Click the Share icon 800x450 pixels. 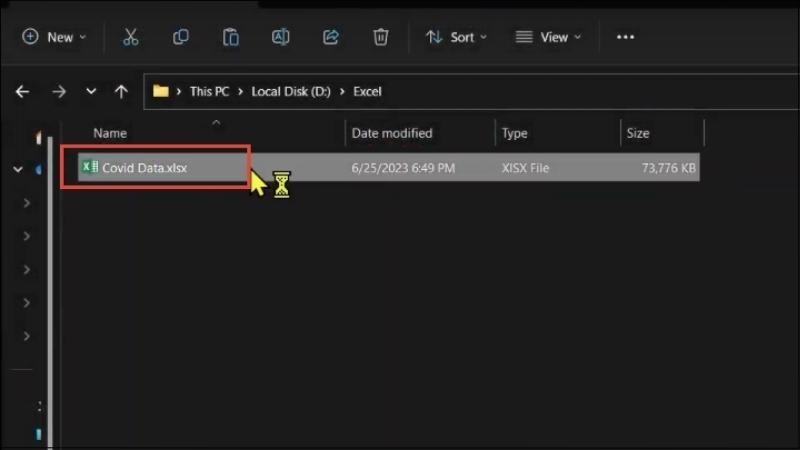point(331,37)
